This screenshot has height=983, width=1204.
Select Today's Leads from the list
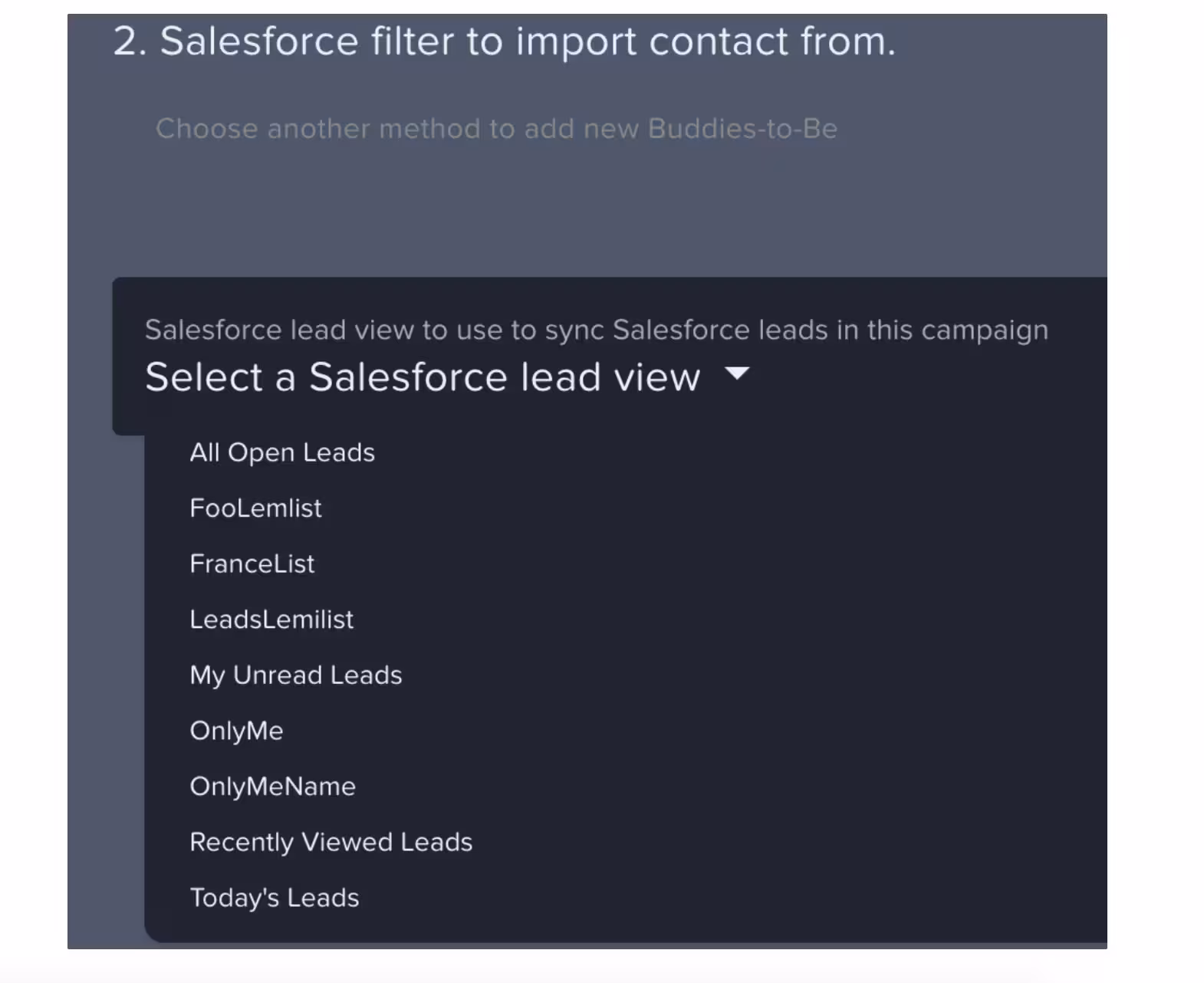click(274, 898)
